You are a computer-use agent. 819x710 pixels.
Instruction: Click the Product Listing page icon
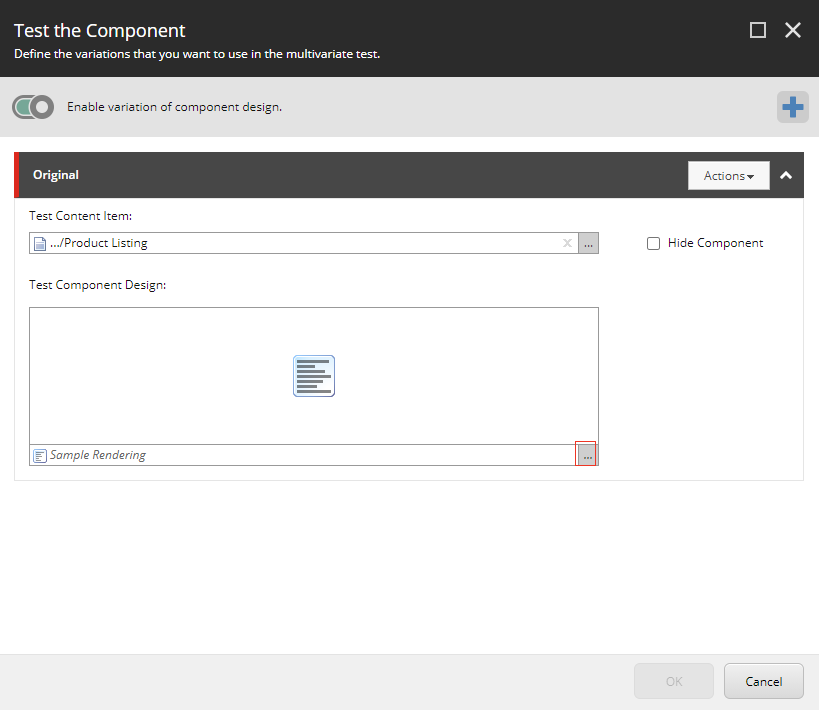40,243
